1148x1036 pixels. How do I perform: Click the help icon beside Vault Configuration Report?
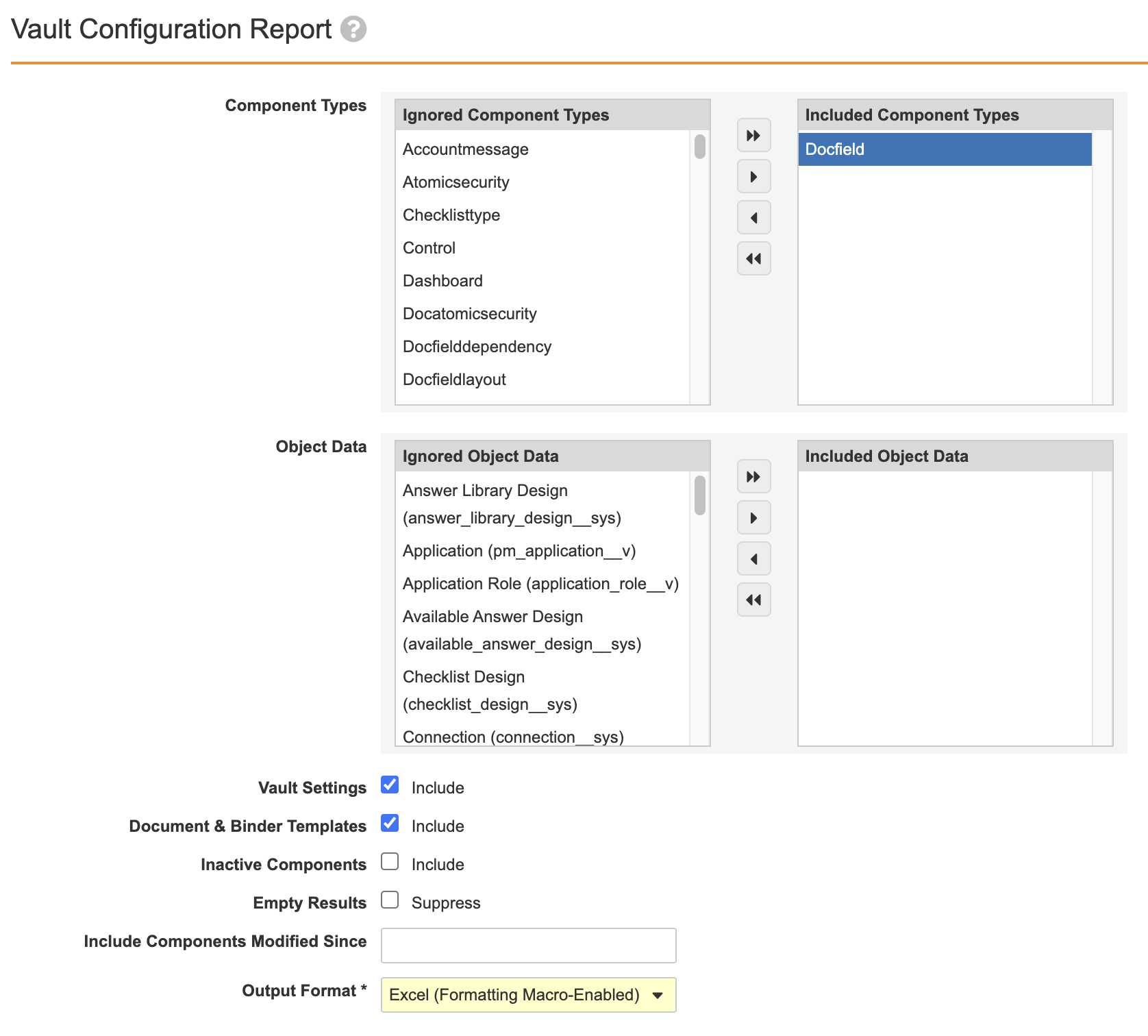(353, 29)
